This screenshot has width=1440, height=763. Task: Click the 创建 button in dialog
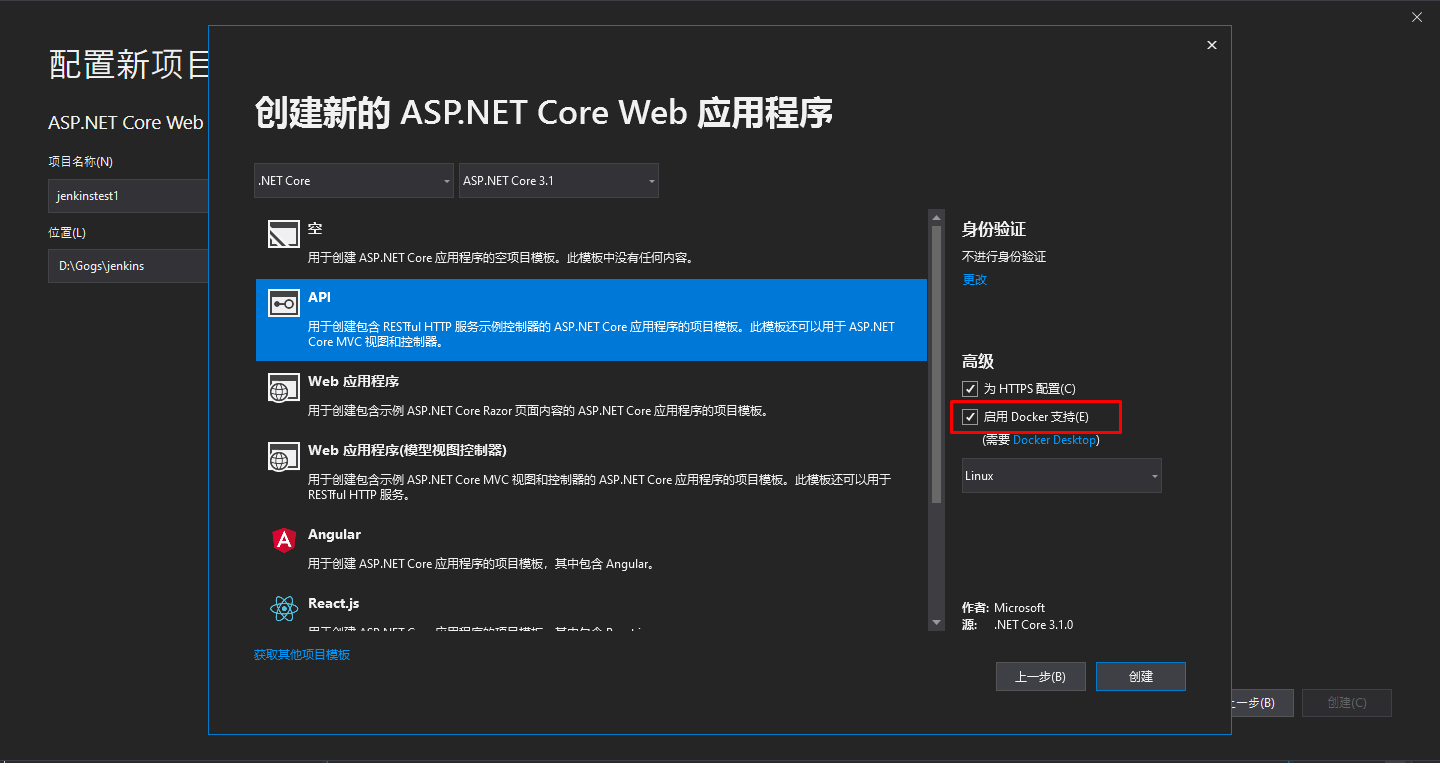coord(1141,676)
